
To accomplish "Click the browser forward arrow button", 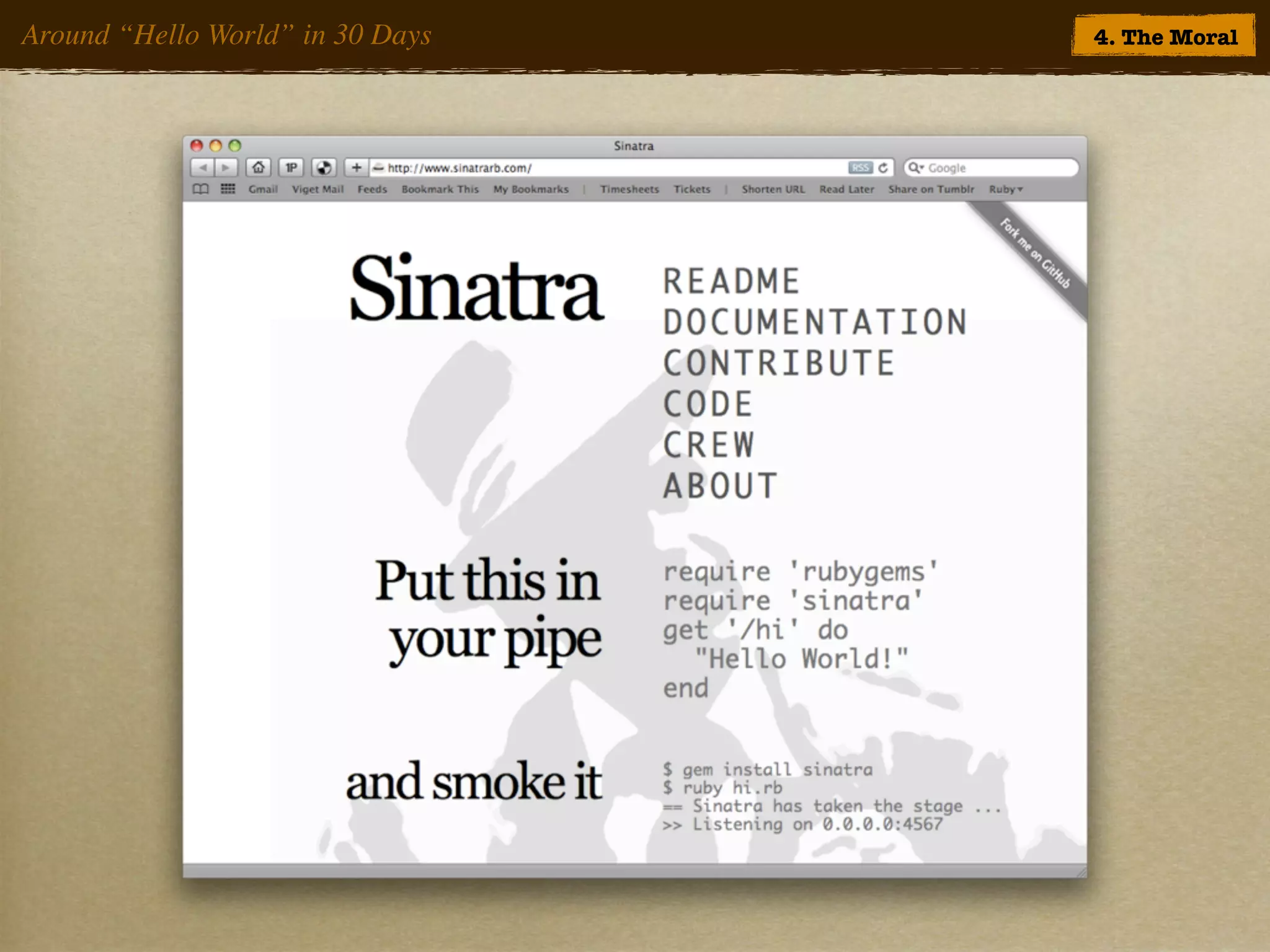I will pos(226,168).
